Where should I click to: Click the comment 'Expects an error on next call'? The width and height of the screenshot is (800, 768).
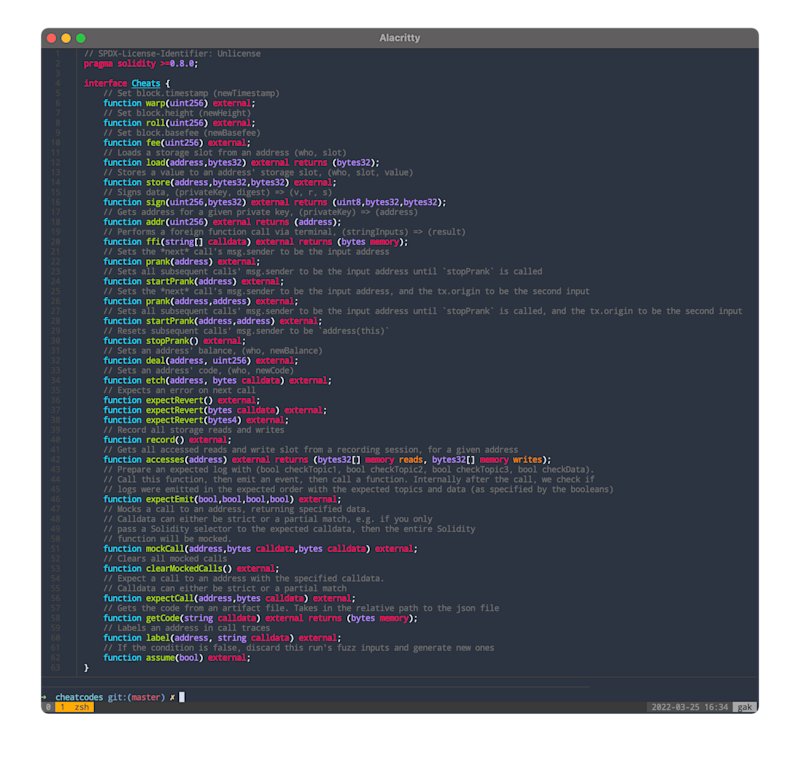point(179,390)
